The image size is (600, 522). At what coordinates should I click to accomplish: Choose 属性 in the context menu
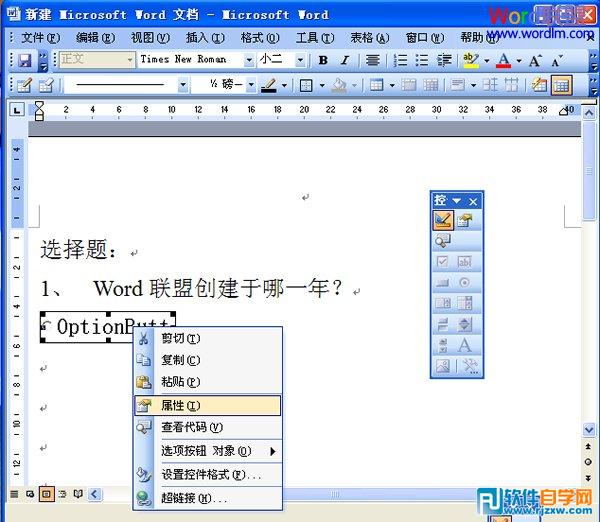(x=208, y=406)
